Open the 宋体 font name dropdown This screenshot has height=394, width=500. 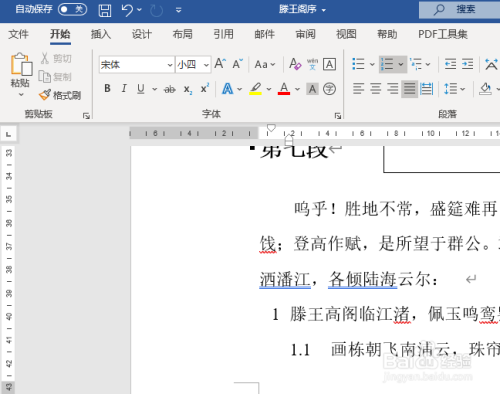click(170, 65)
